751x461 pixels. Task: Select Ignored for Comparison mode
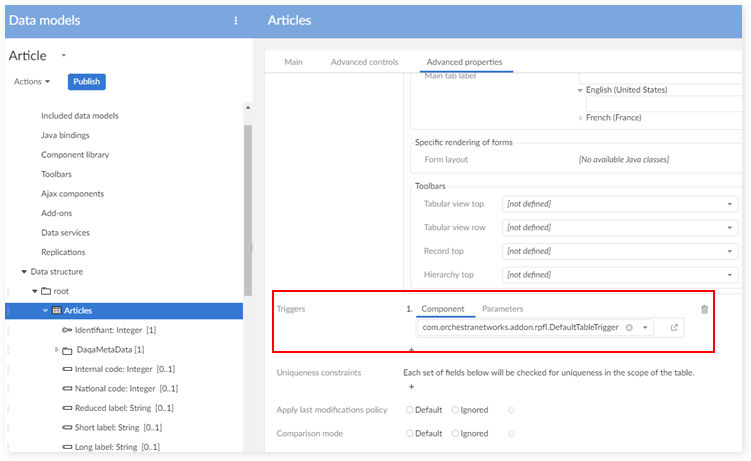tap(455, 433)
